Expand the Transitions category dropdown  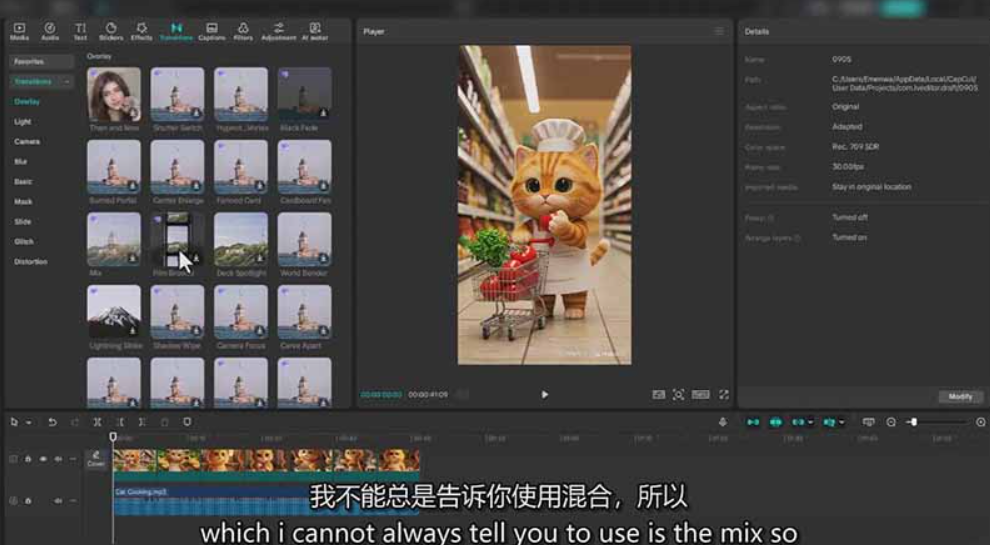[67, 81]
